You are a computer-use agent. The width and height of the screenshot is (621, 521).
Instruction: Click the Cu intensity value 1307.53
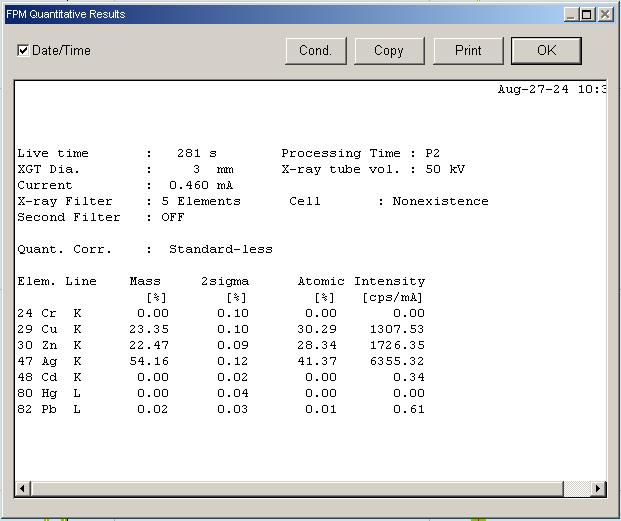[x=397, y=329]
